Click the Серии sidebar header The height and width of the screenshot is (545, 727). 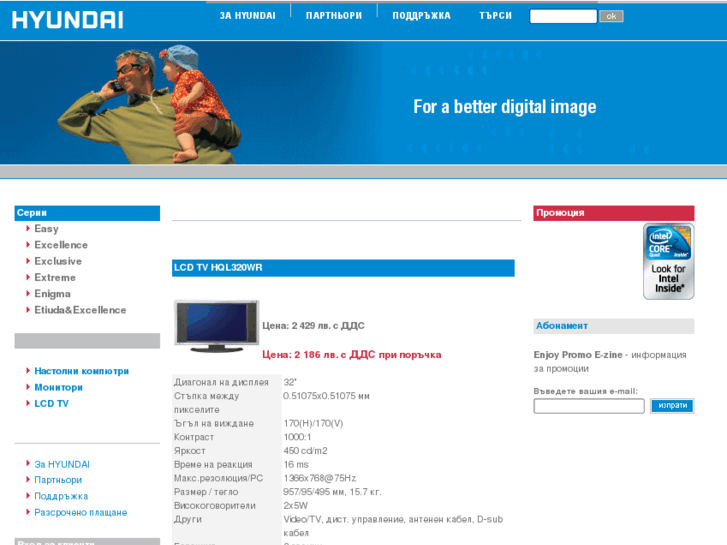tap(87, 213)
